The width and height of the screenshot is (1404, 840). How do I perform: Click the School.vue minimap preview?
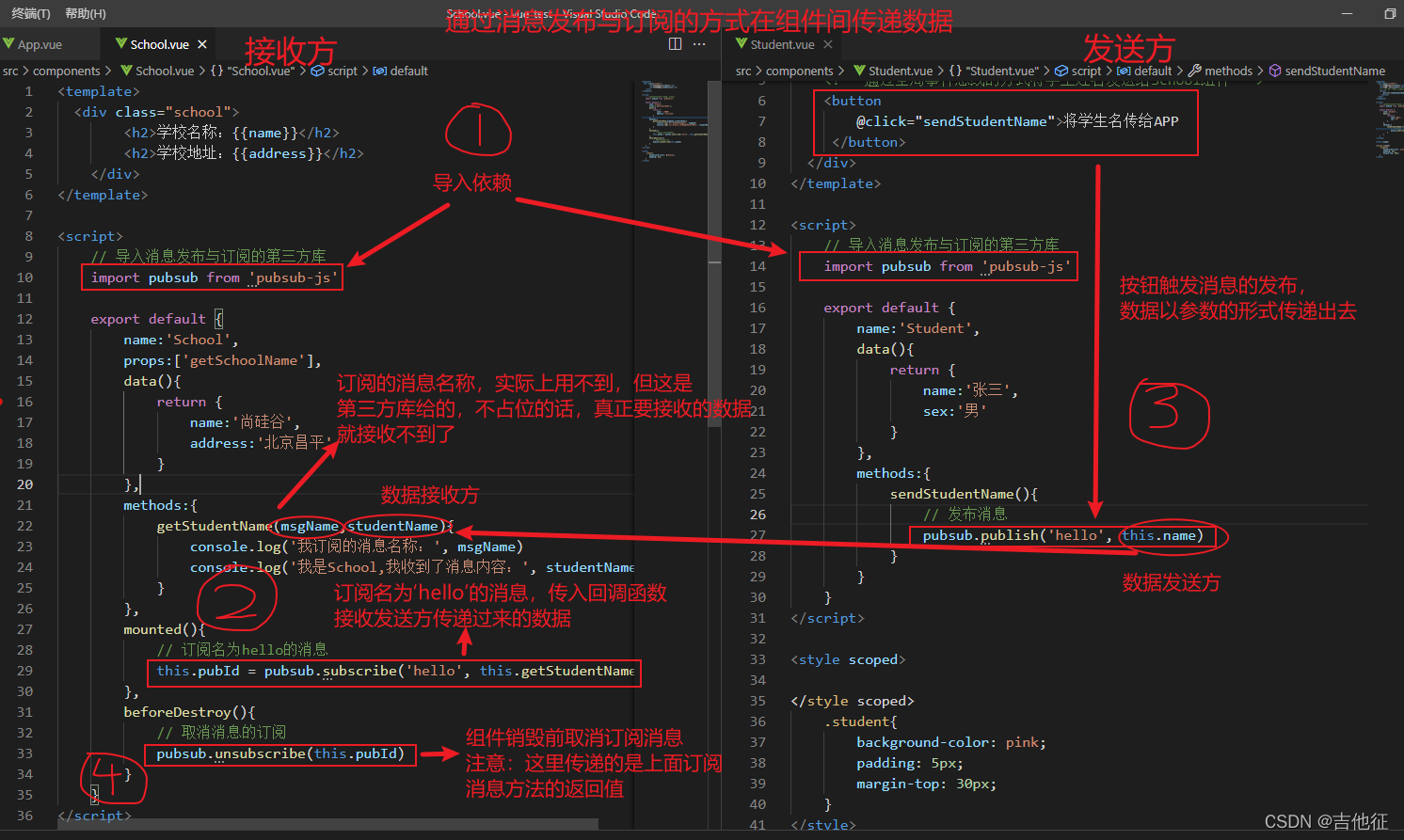click(674, 122)
